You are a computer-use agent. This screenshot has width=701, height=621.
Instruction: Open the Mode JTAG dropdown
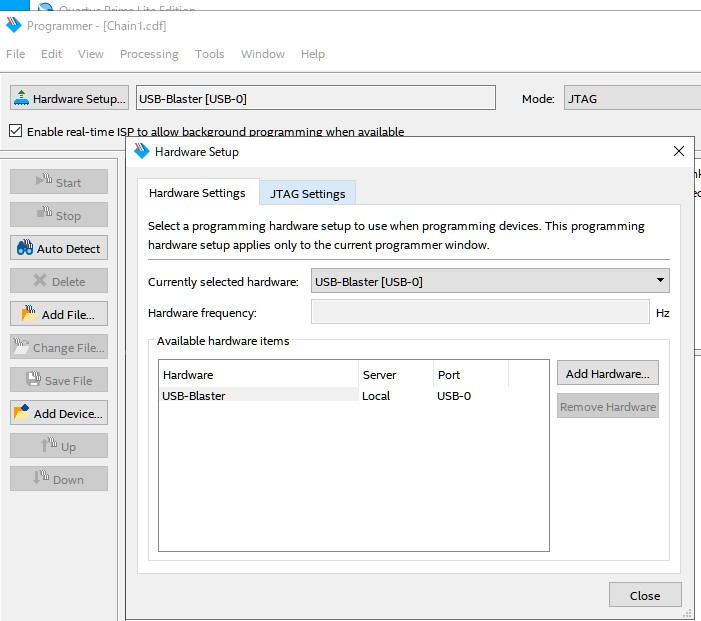tap(632, 98)
